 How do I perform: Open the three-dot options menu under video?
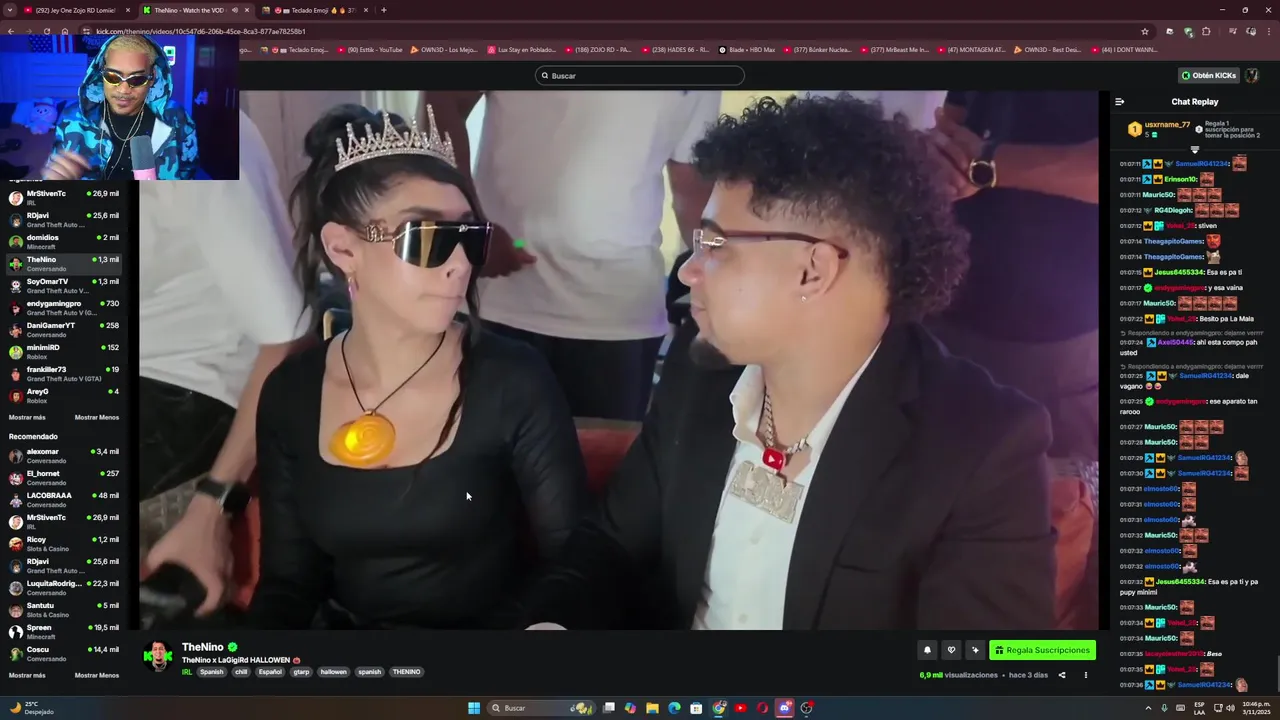pyautogui.click(x=1085, y=675)
